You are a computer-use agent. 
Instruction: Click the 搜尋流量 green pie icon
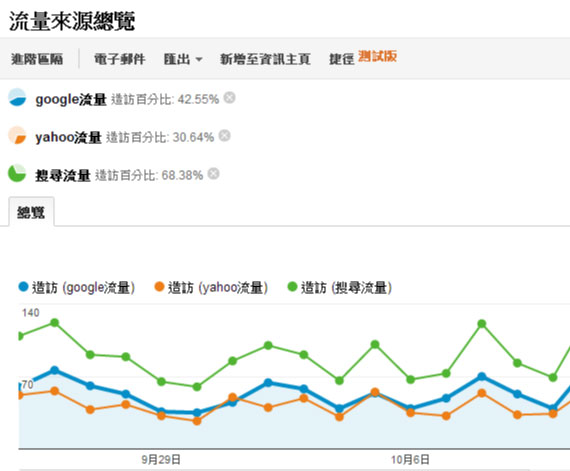click(x=17, y=173)
